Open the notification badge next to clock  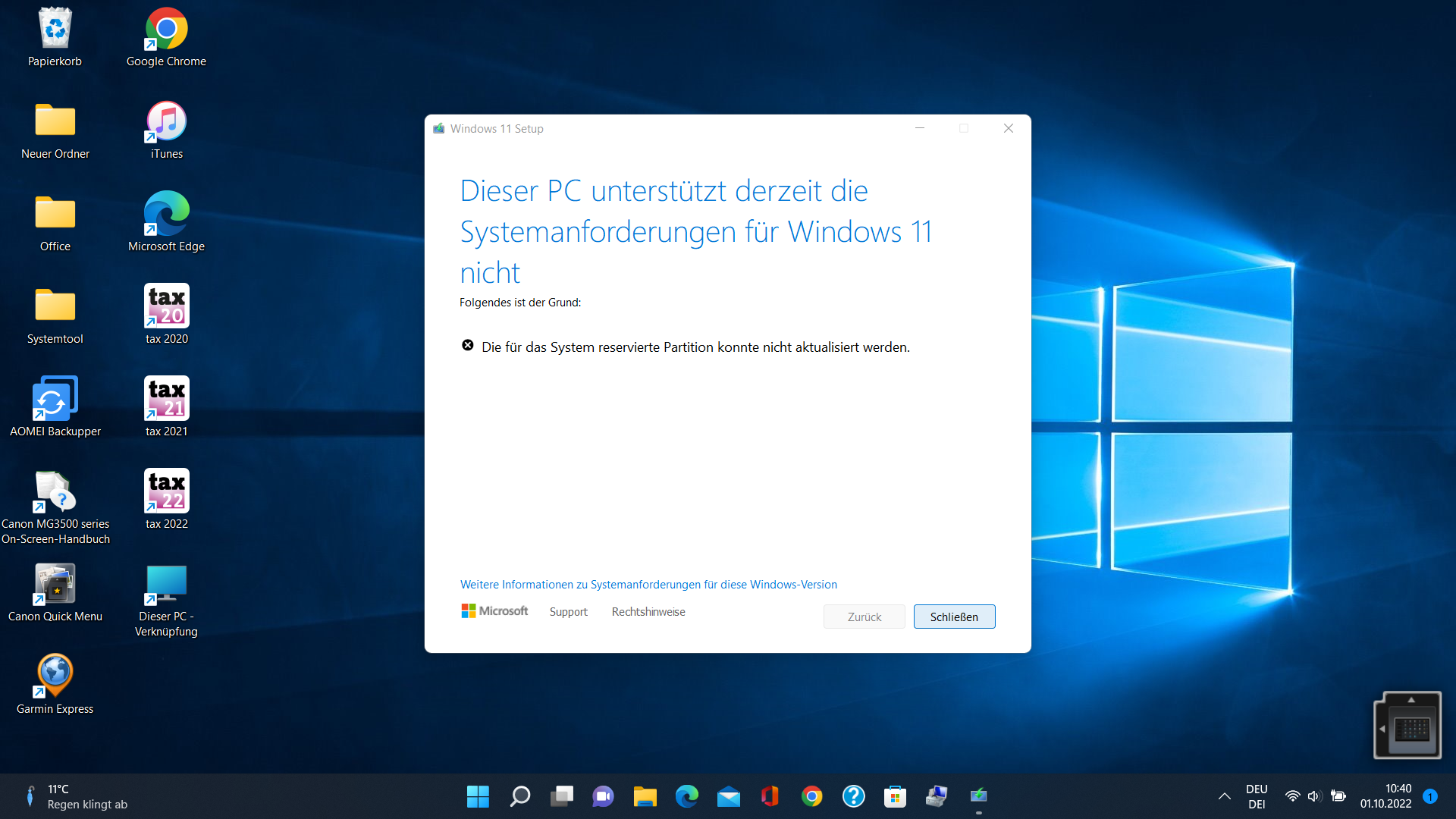(x=1430, y=796)
